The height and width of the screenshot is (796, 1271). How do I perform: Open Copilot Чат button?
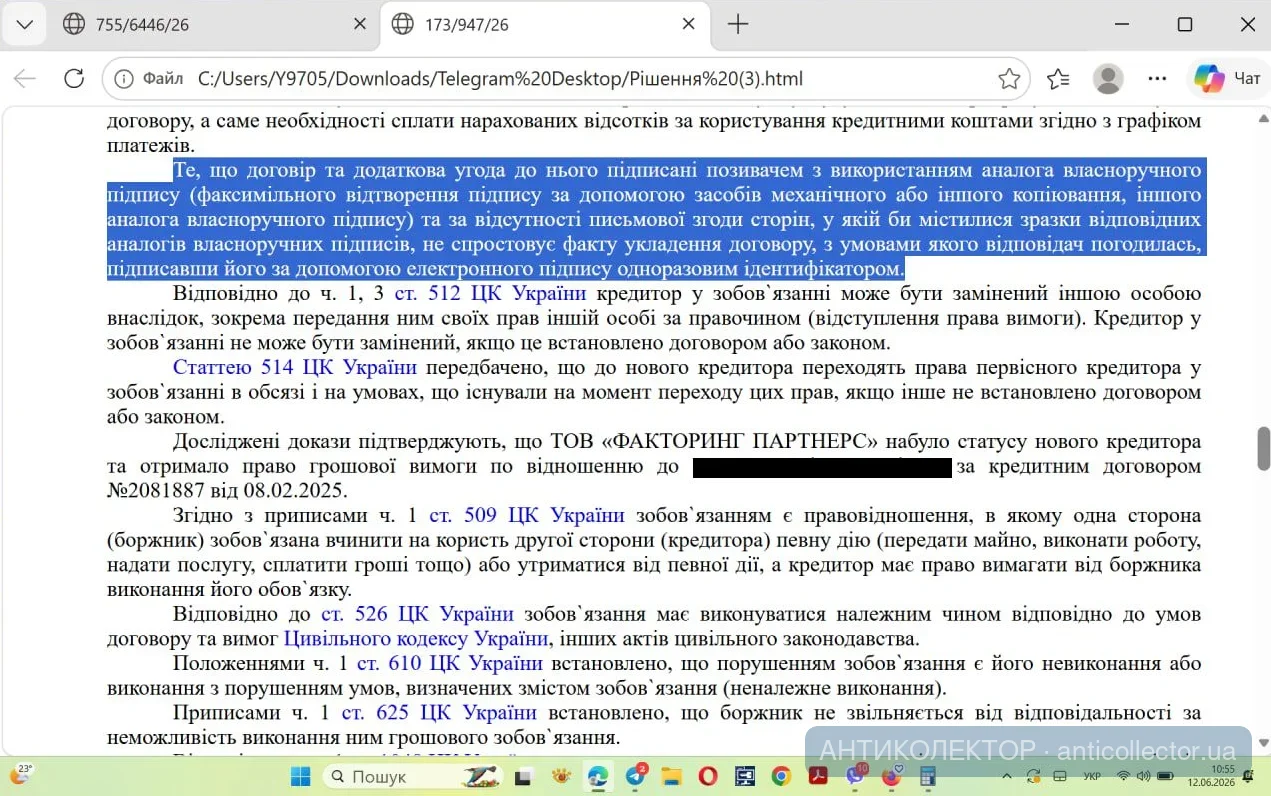(1227, 78)
